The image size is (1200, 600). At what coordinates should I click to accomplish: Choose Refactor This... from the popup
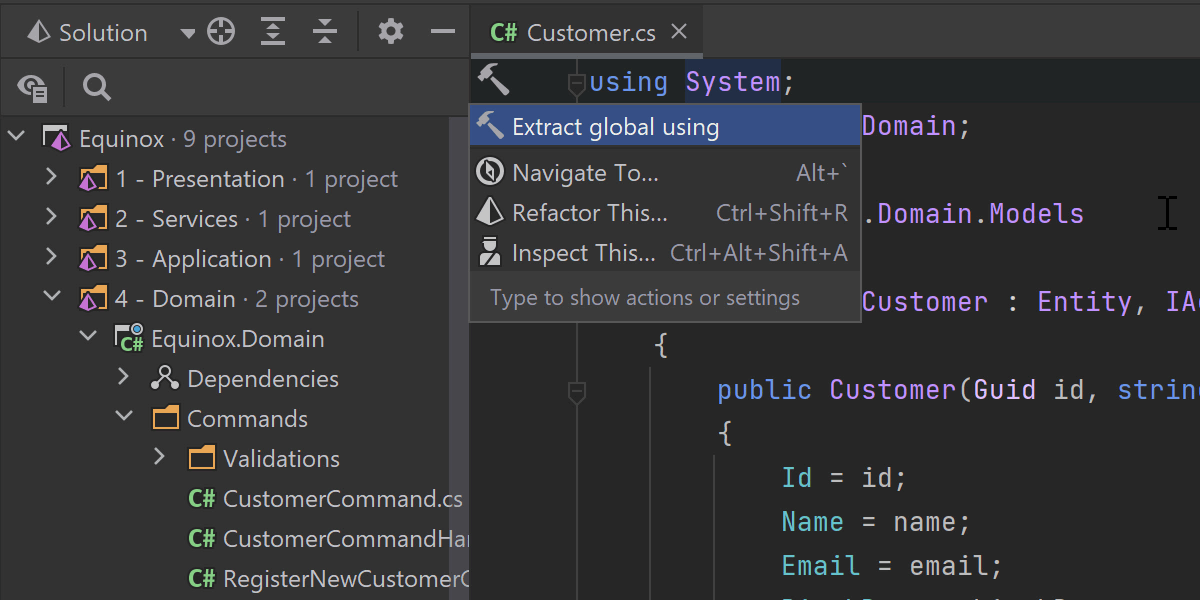pyautogui.click(x=589, y=213)
